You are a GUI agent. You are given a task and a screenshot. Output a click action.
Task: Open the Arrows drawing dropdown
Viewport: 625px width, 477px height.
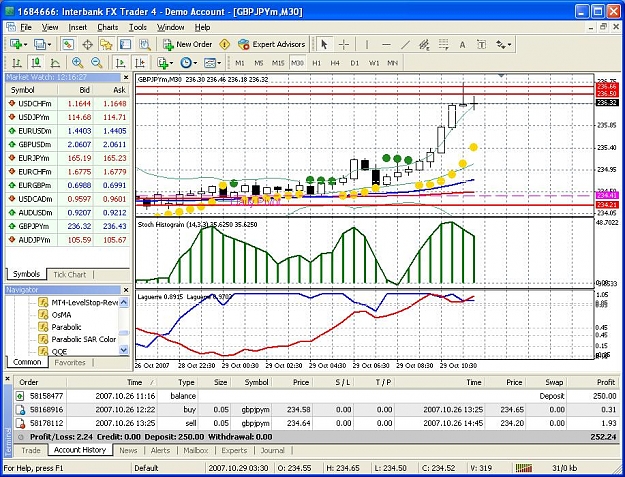click(x=503, y=44)
